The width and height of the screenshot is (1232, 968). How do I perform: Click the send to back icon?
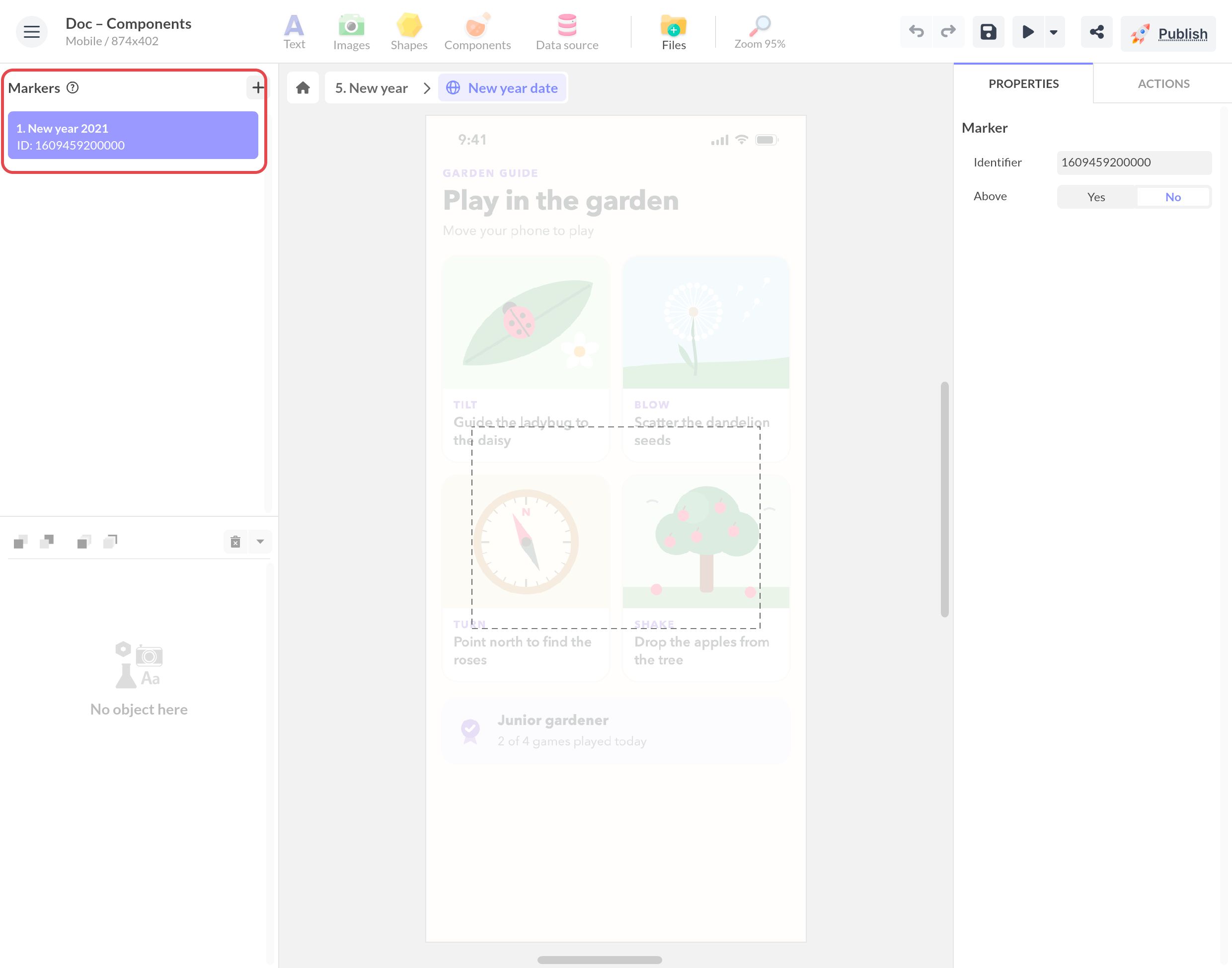point(110,541)
